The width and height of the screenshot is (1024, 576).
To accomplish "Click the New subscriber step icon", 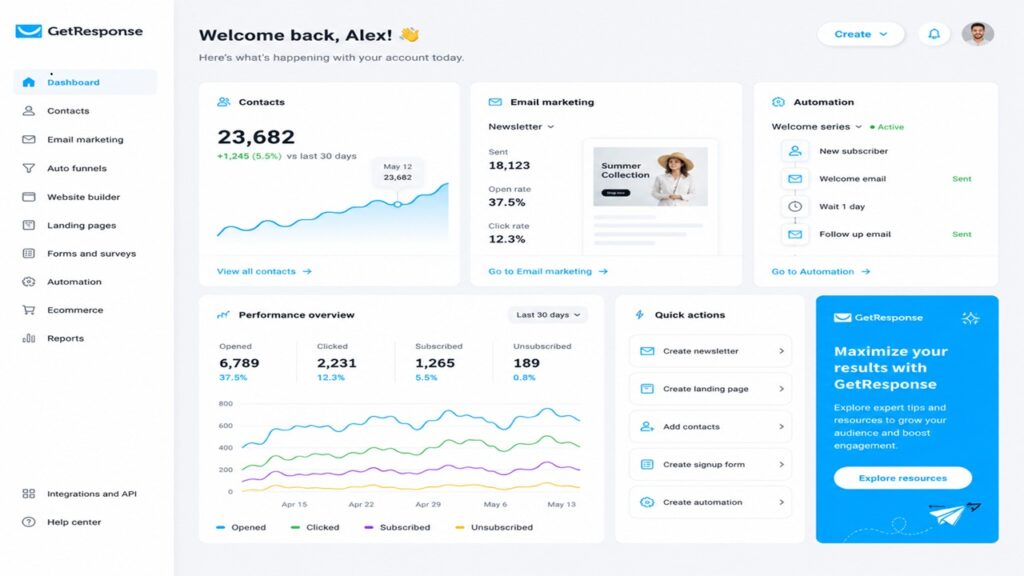I will point(795,151).
